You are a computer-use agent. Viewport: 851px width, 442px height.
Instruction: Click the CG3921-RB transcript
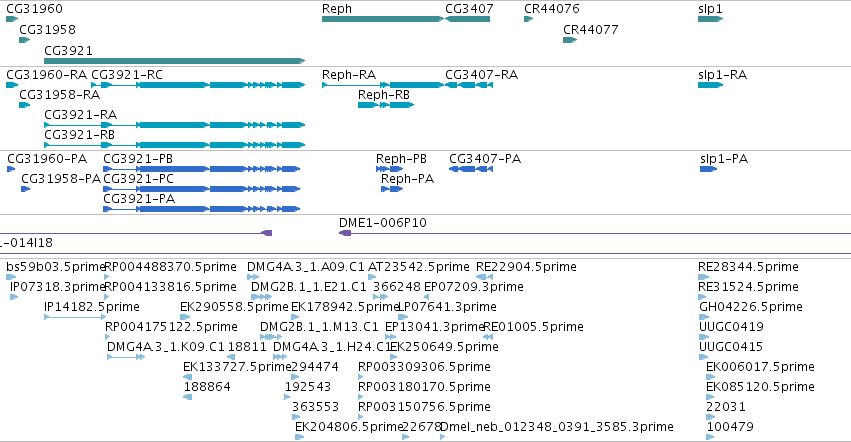[x=175, y=145]
